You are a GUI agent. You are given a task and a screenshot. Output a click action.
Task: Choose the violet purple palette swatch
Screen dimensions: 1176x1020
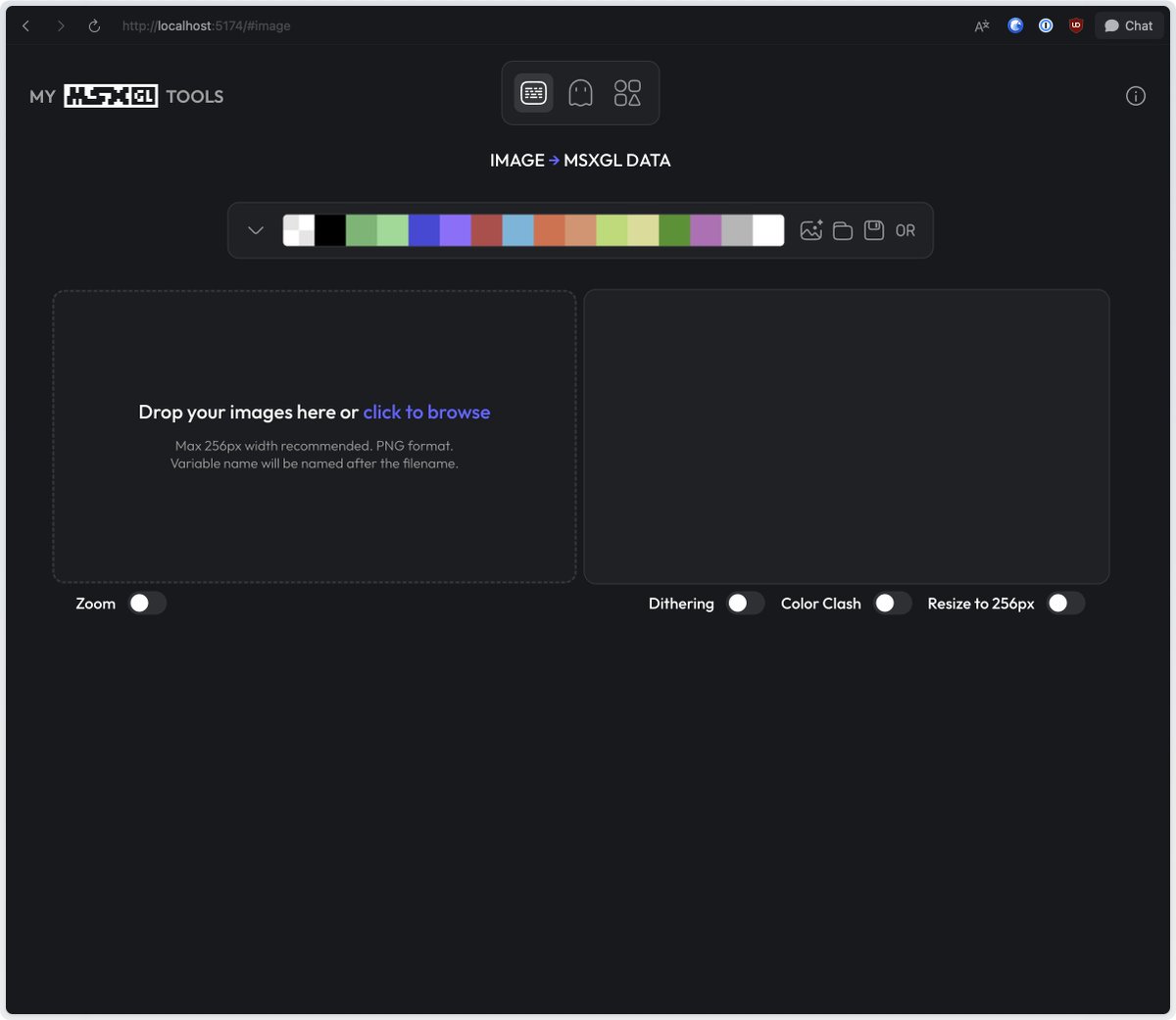[x=456, y=230]
